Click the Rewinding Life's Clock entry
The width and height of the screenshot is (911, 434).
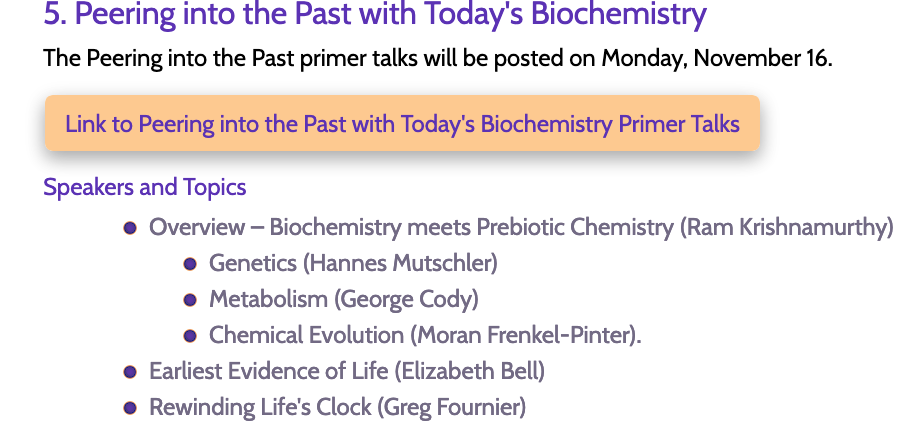338,407
